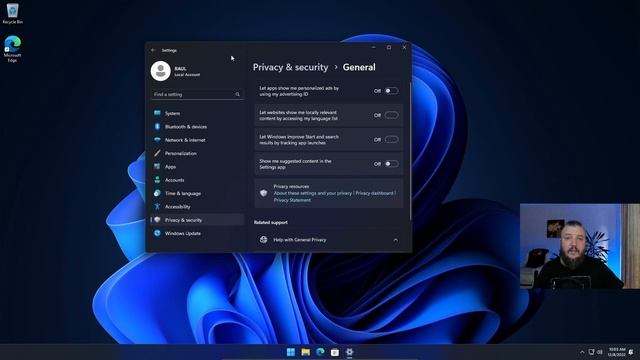640x360 pixels.
Task: Click the Network wifi icon
Action: tap(157, 140)
